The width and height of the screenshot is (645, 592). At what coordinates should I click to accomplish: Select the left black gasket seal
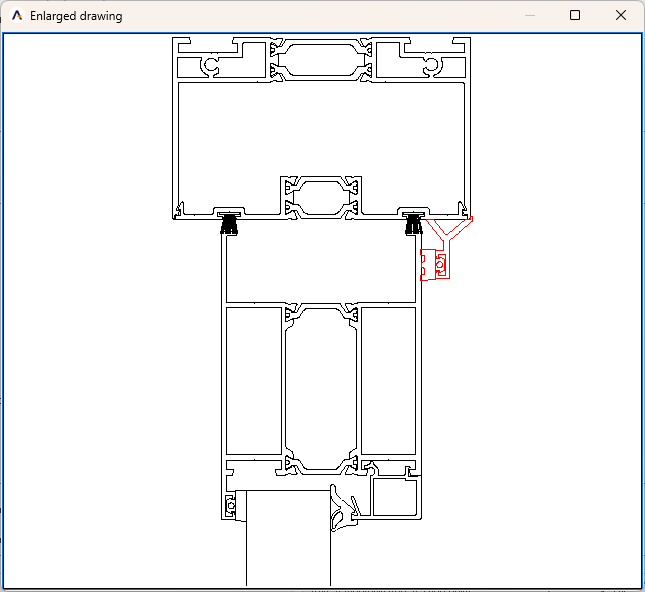229,224
